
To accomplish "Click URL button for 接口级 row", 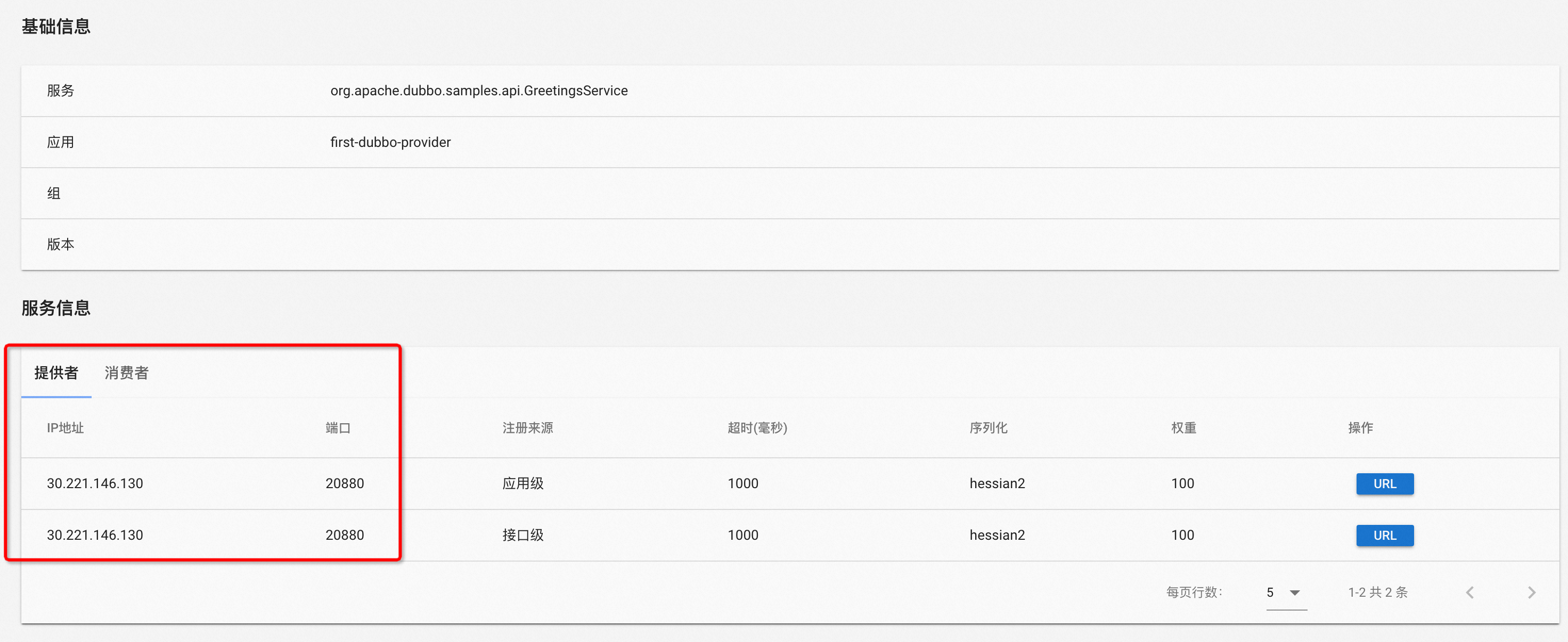I will pyautogui.click(x=1384, y=535).
